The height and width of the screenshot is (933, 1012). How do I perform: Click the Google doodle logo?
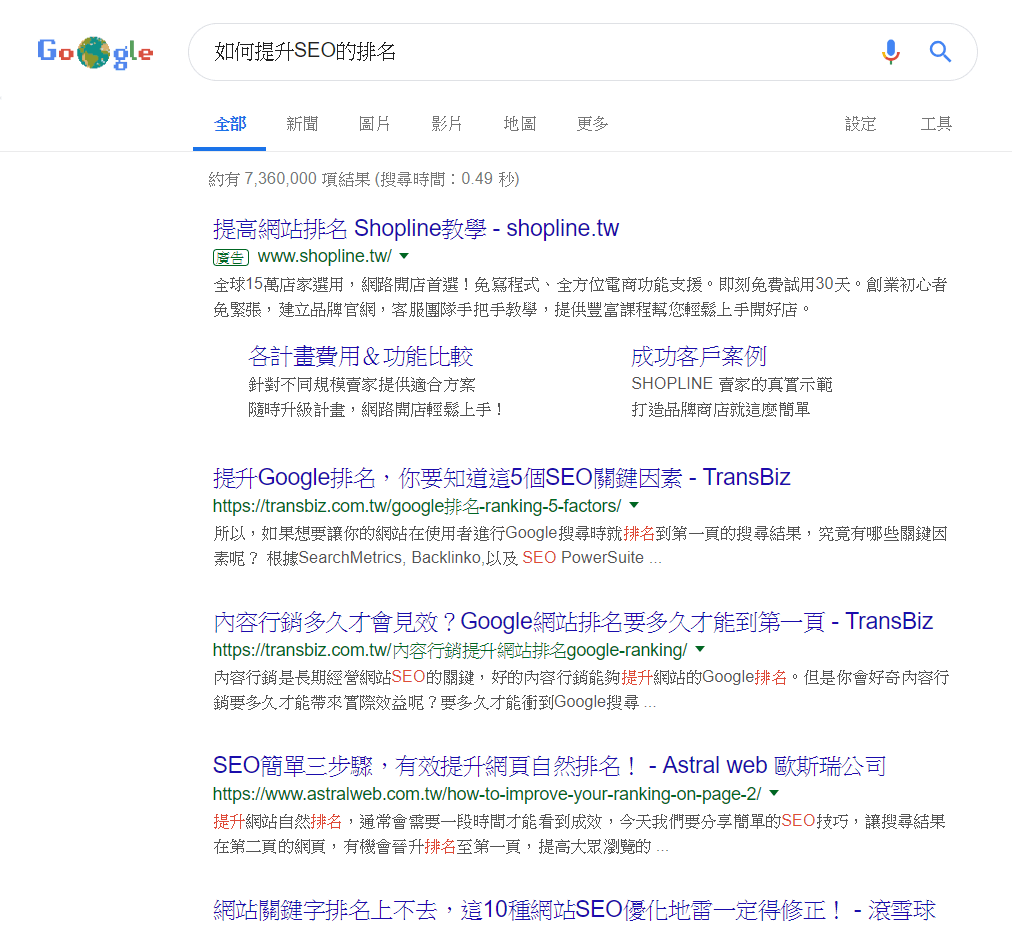(95, 52)
